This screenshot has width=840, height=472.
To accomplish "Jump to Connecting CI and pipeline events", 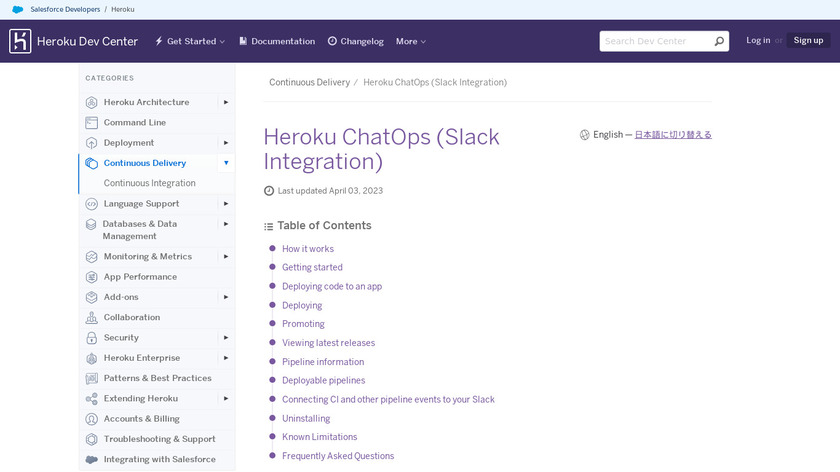I will coord(388,400).
